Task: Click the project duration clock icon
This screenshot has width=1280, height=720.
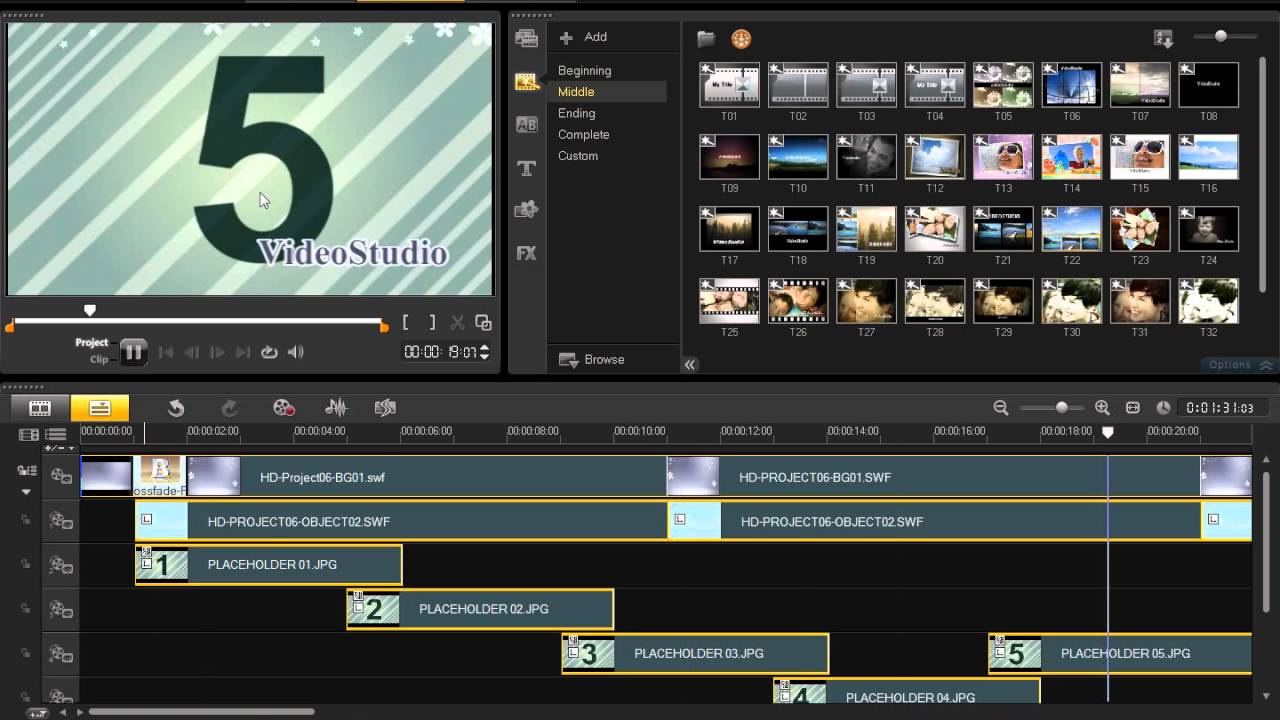Action: click(x=1163, y=408)
